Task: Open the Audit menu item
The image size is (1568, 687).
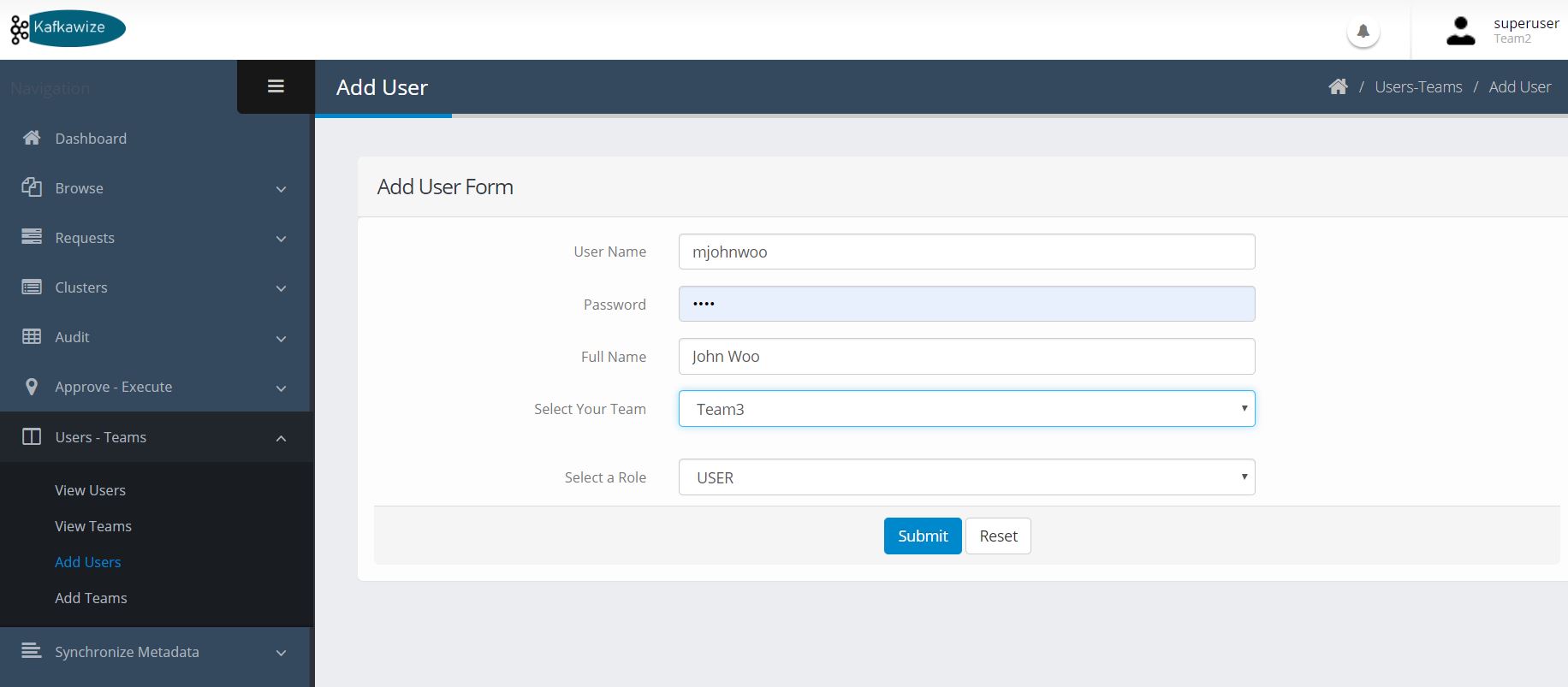Action: click(72, 337)
